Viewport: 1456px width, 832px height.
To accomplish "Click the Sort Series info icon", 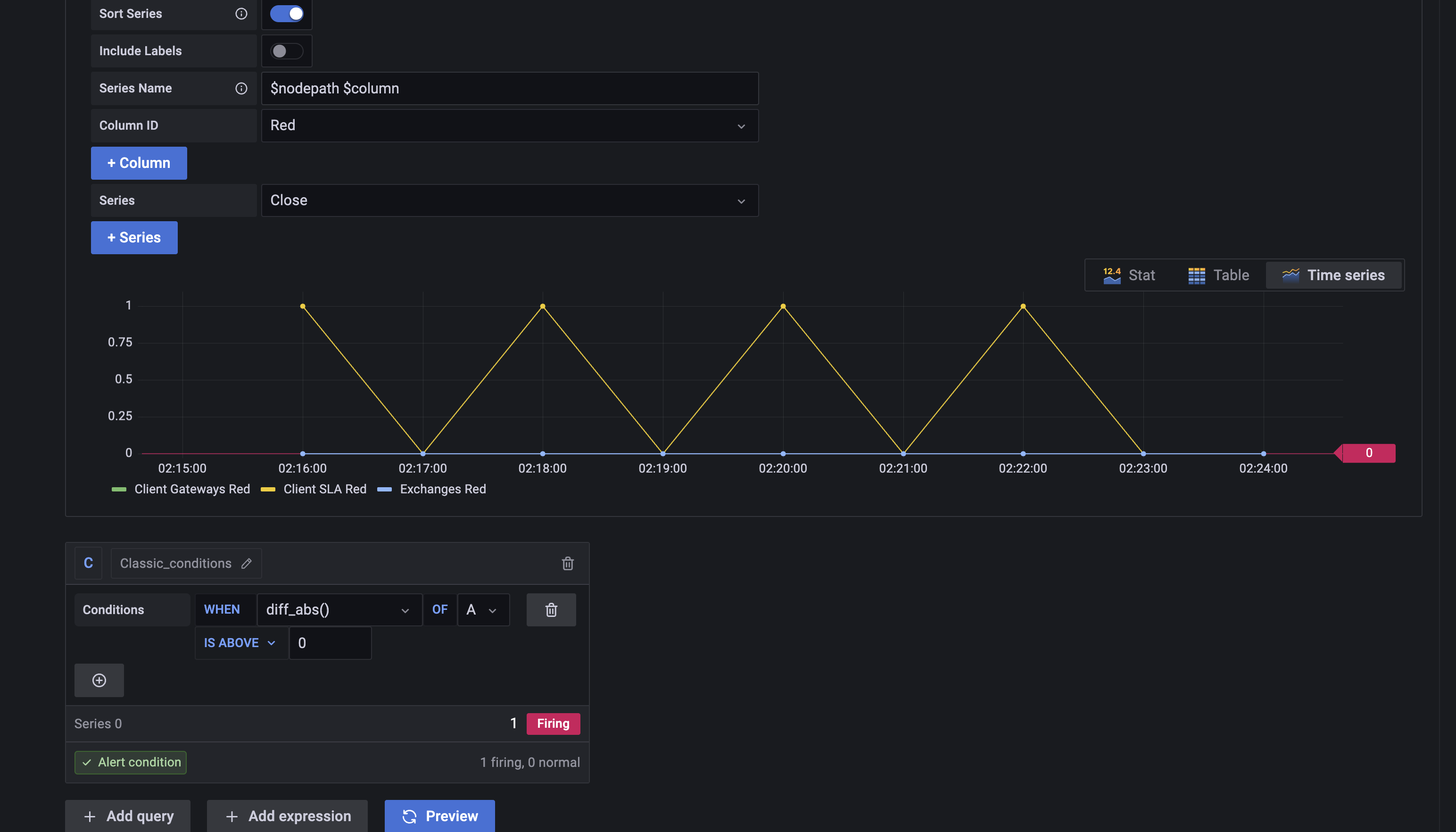I will [x=241, y=14].
